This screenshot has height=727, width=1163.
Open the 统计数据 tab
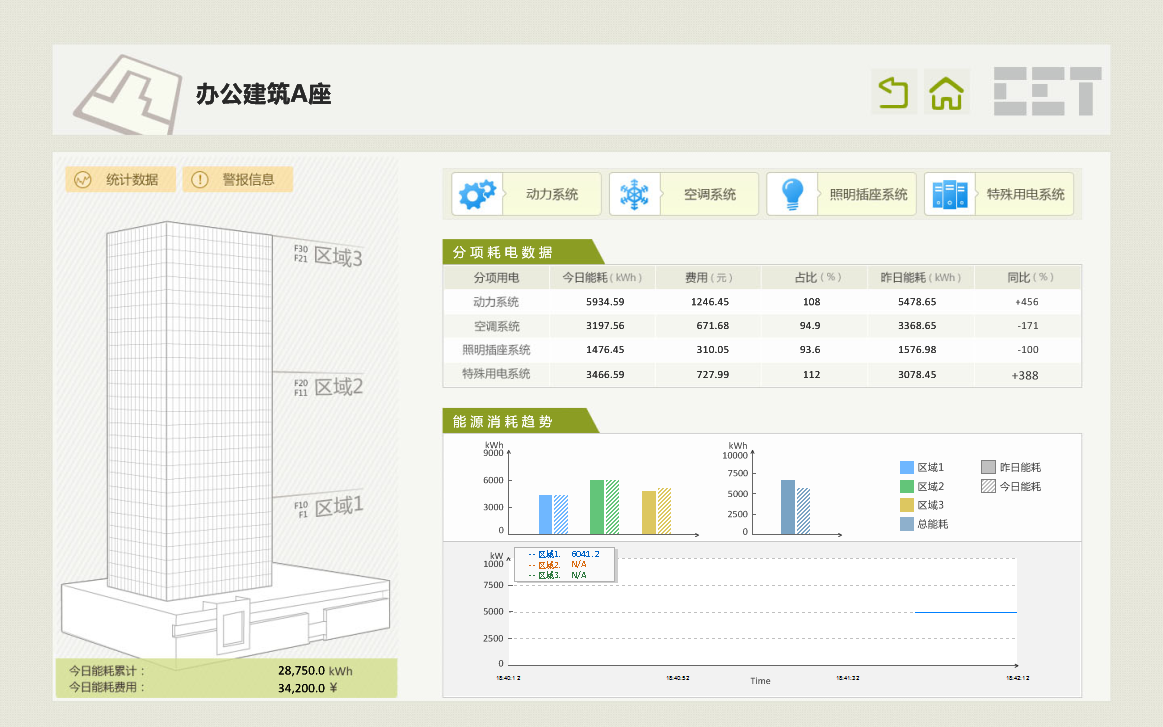[120, 180]
